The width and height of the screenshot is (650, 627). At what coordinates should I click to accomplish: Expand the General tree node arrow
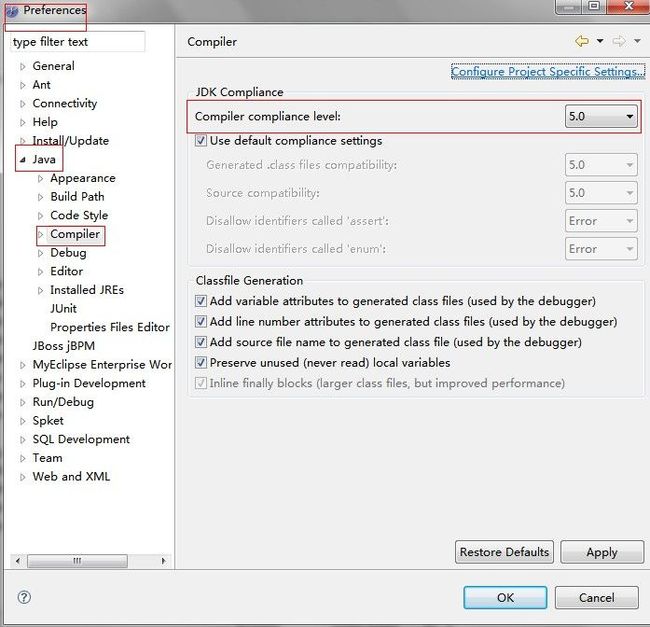[23, 66]
